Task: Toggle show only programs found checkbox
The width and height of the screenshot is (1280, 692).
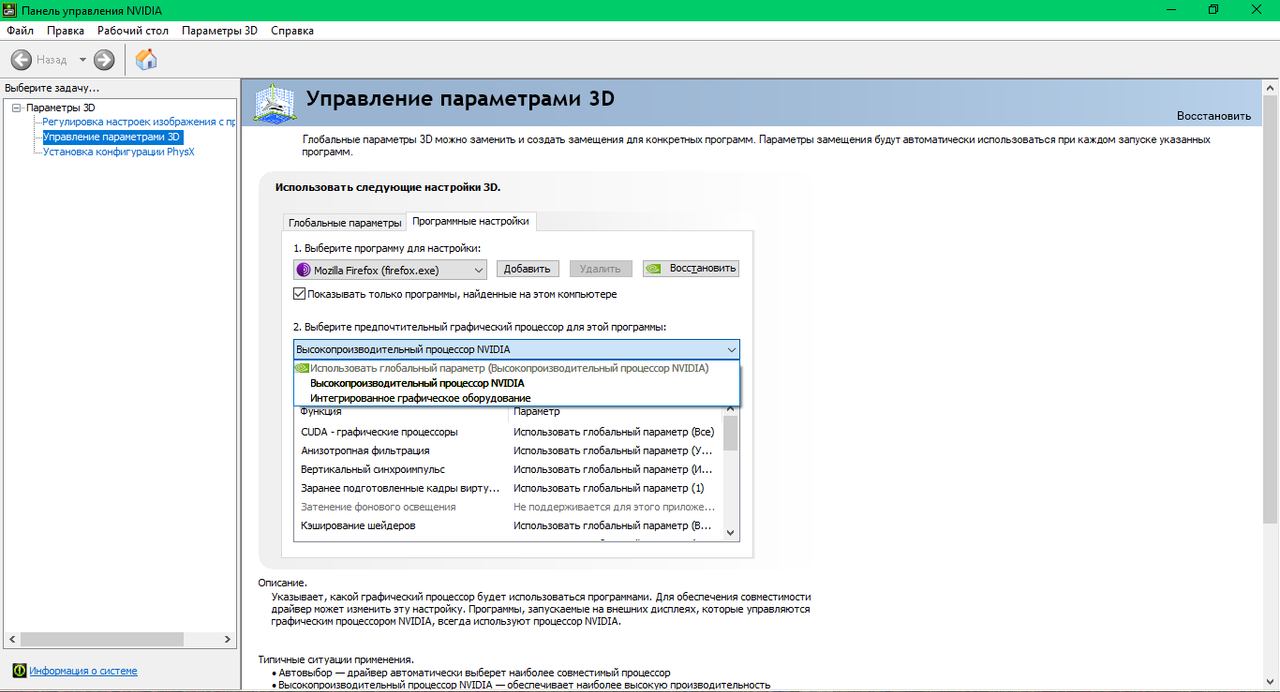Action: click(x=299, y=294)
